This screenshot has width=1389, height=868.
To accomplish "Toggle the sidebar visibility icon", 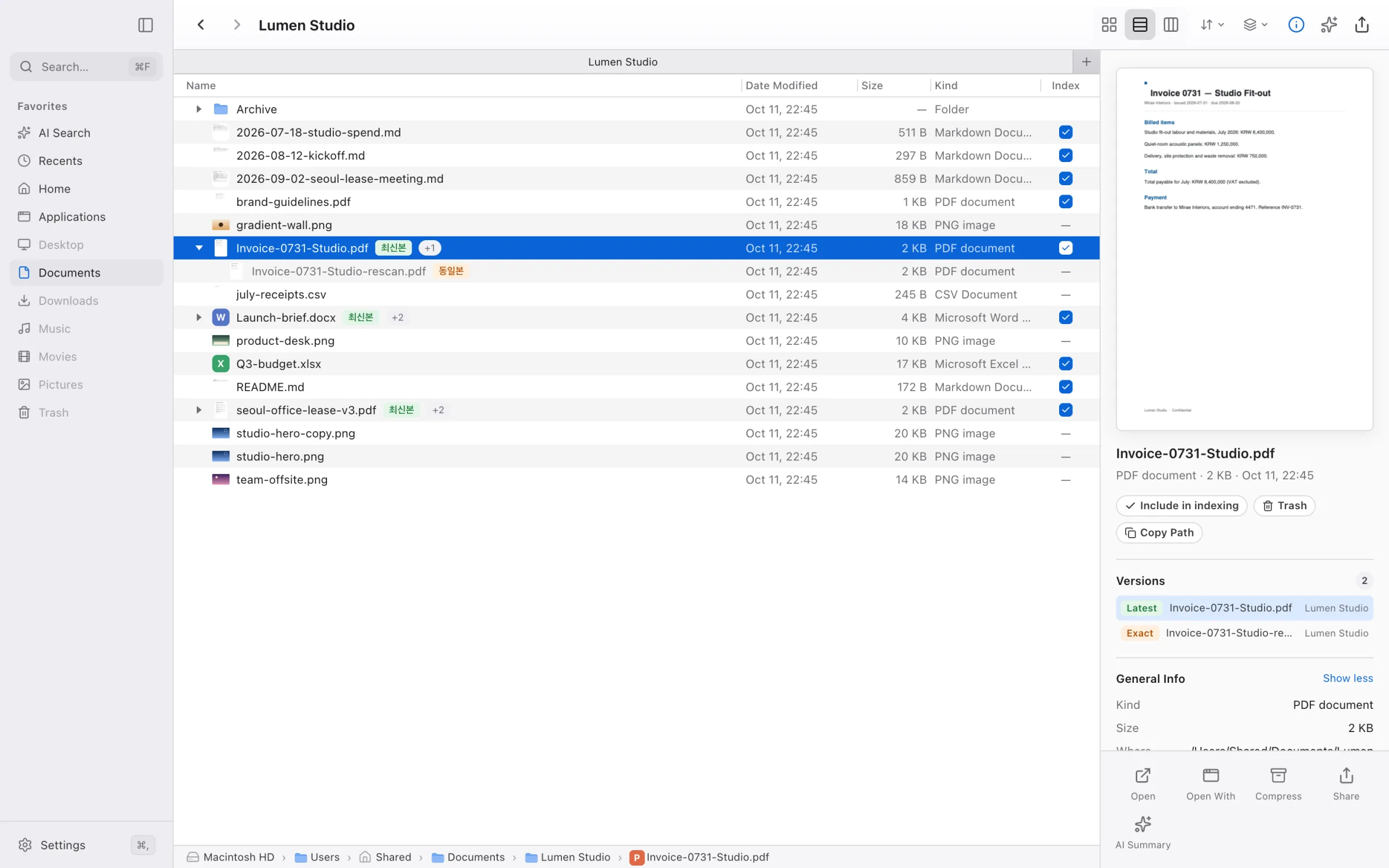I will pyautogui.click(x=145, y=25).
